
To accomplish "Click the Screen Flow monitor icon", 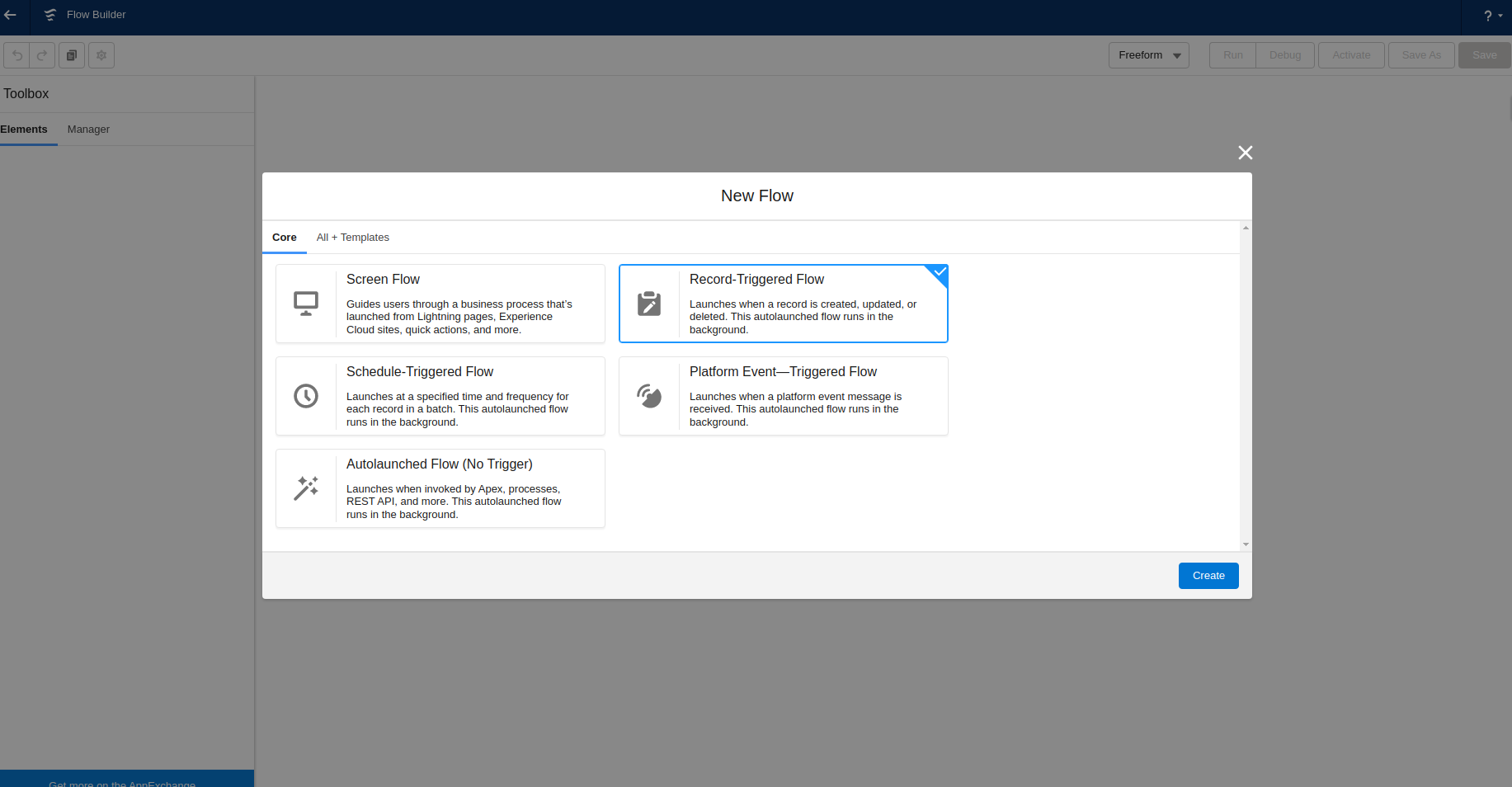I will point(306,304).
